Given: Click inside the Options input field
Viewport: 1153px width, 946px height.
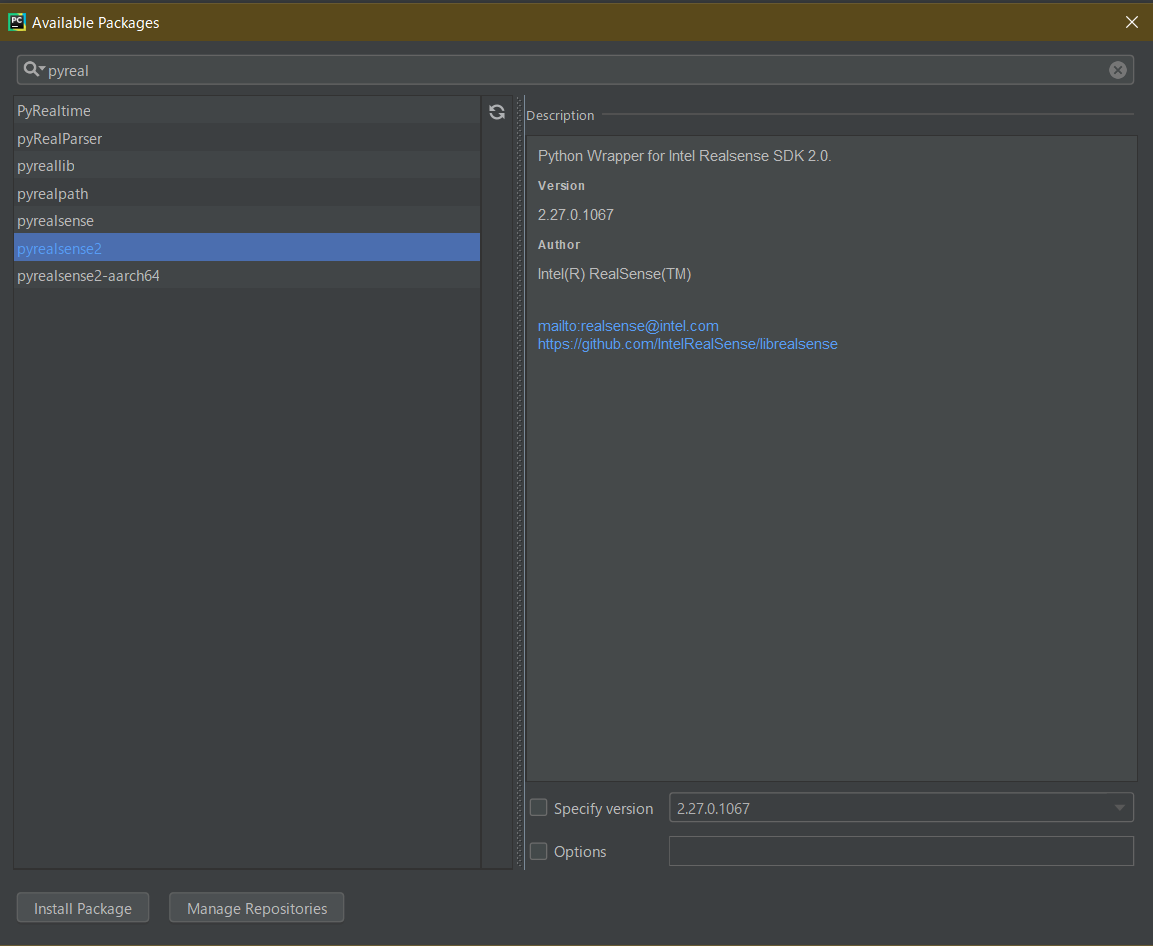Looking at the screenshot, I should click(900, 851).
